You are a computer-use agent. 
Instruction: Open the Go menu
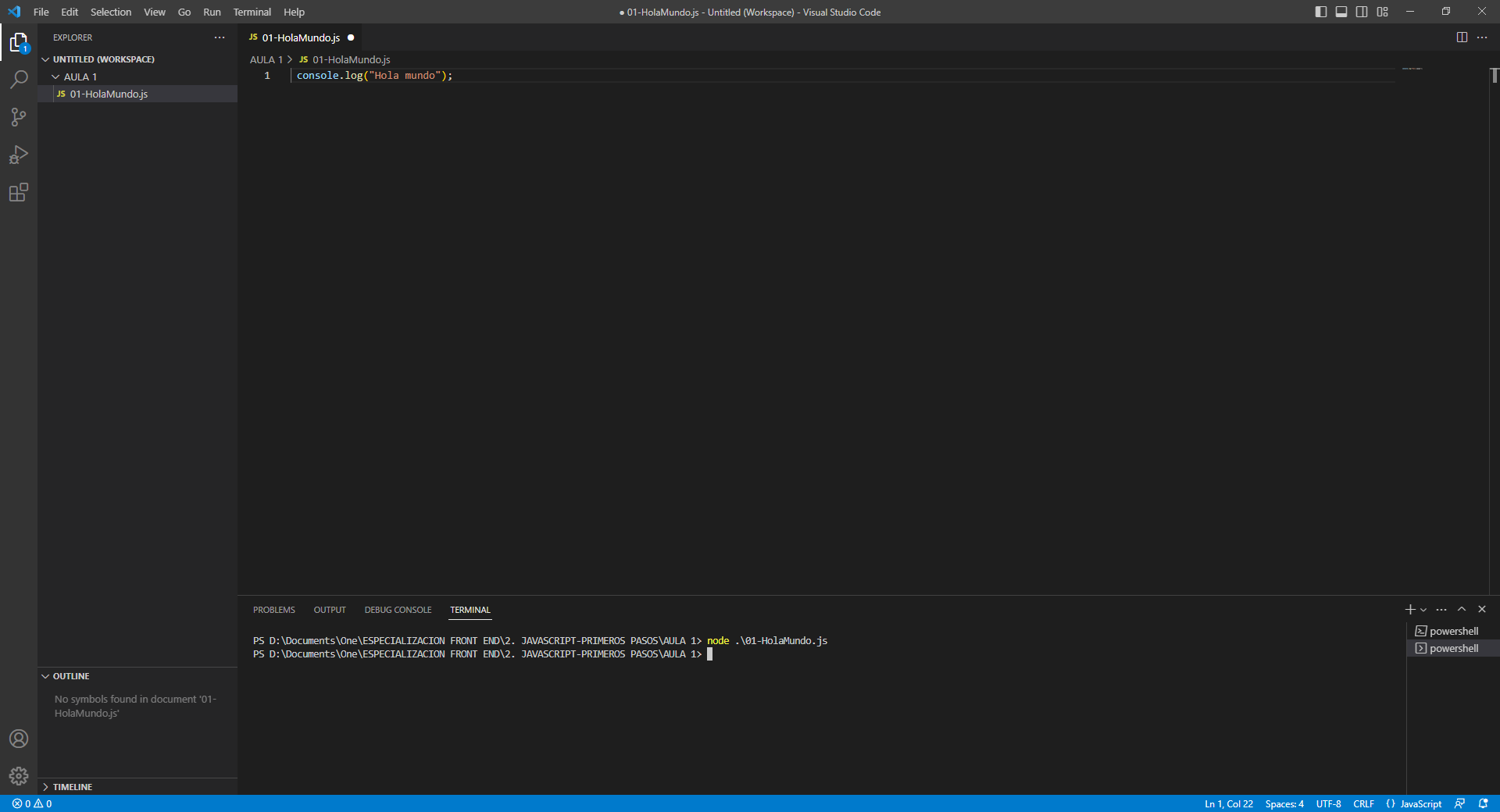(x=184, y=12)
